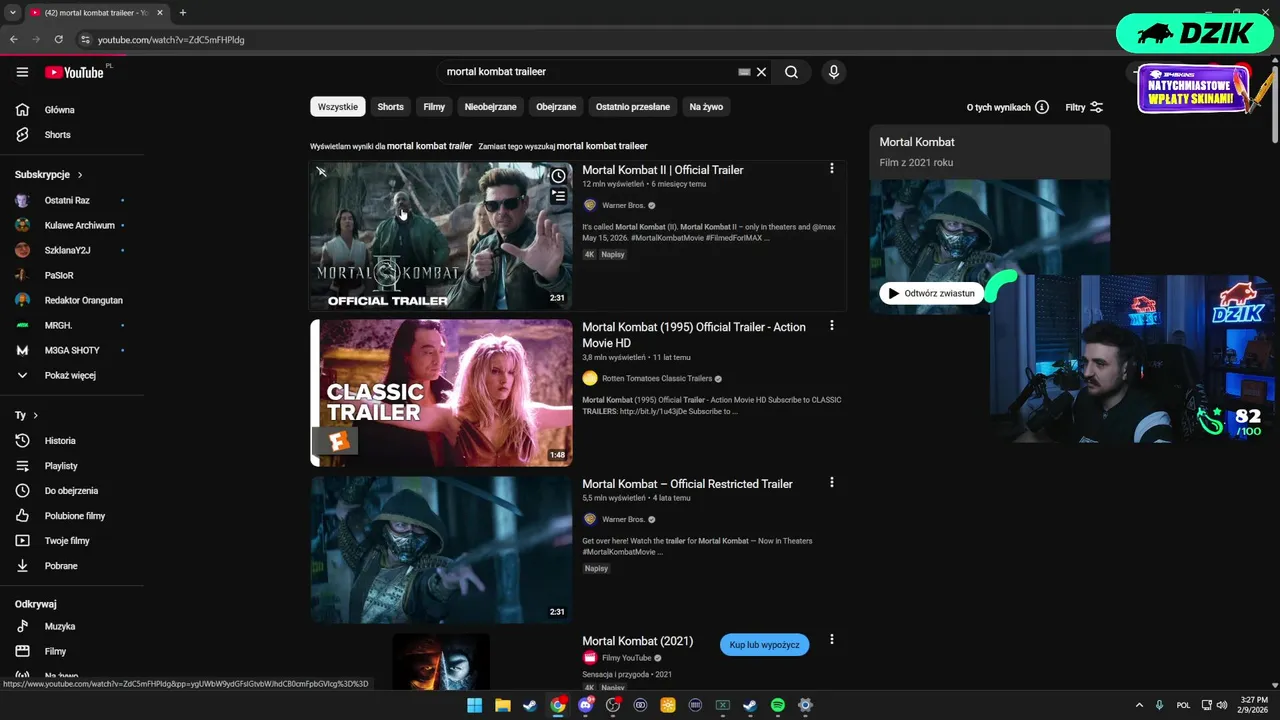The width and height of the screenshot is (1280, 720).
Task: Open the YouTube hamburger guide menu
Action: (22, 72)
